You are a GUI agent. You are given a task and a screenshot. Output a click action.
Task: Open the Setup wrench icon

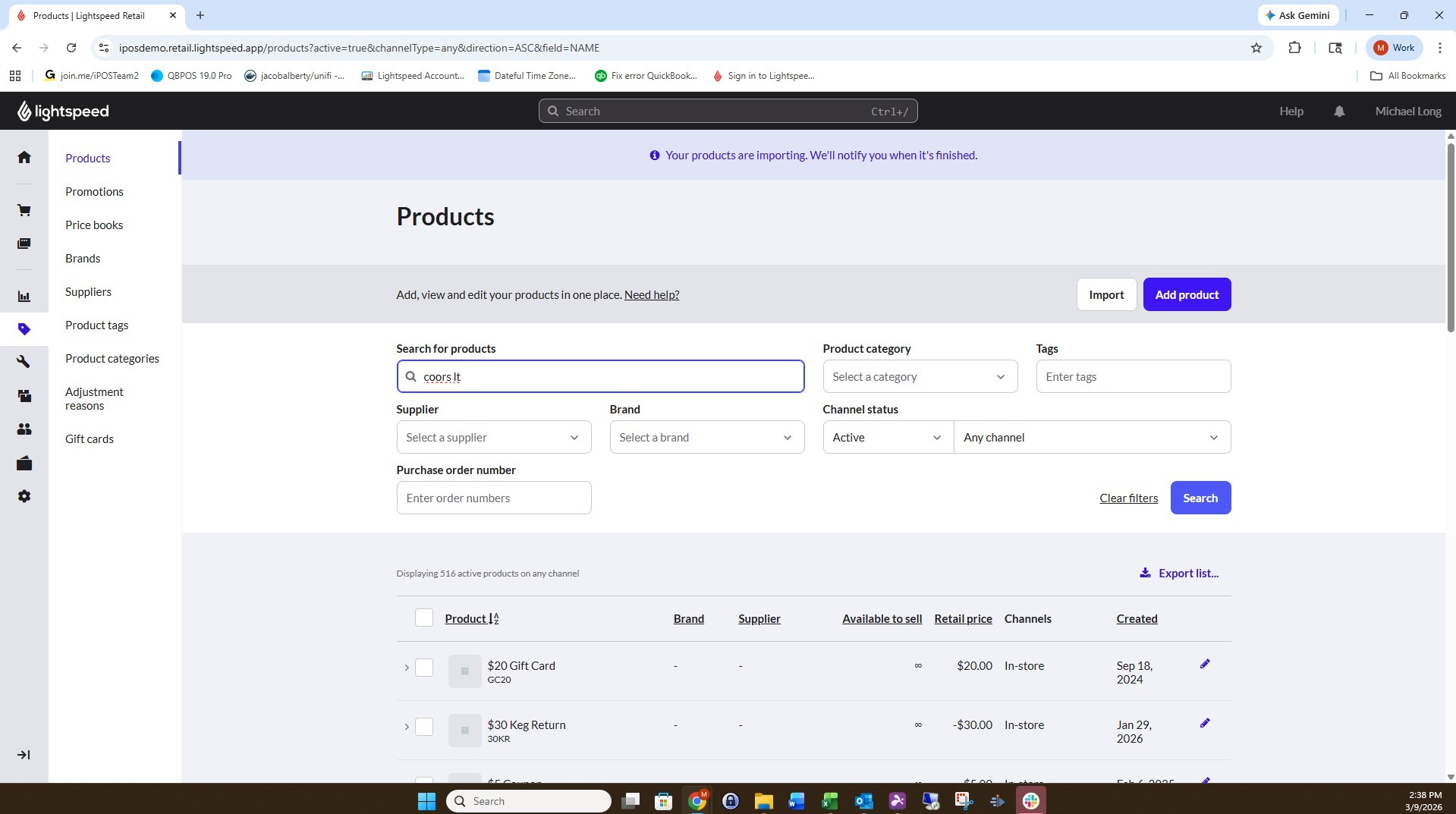(x=24, y=362)
